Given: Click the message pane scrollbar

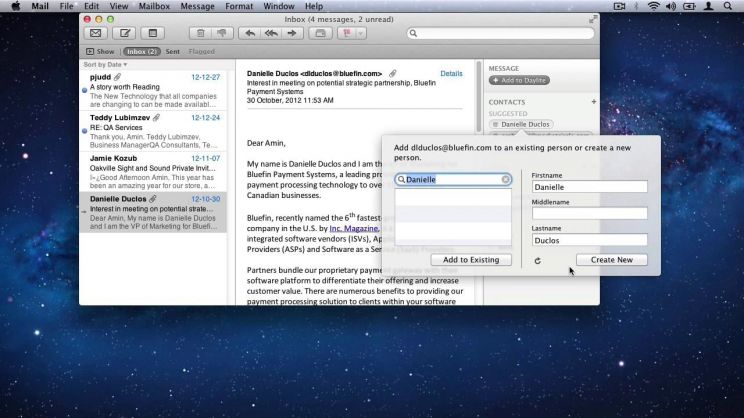Looking at the screenshot, I should [x=478, y=97].
